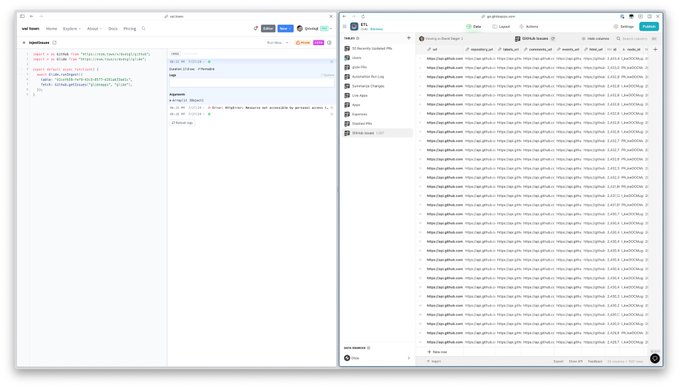Click the viewer avatar in Glide data editor
This screenshot has width=680, height=388.
422,39
